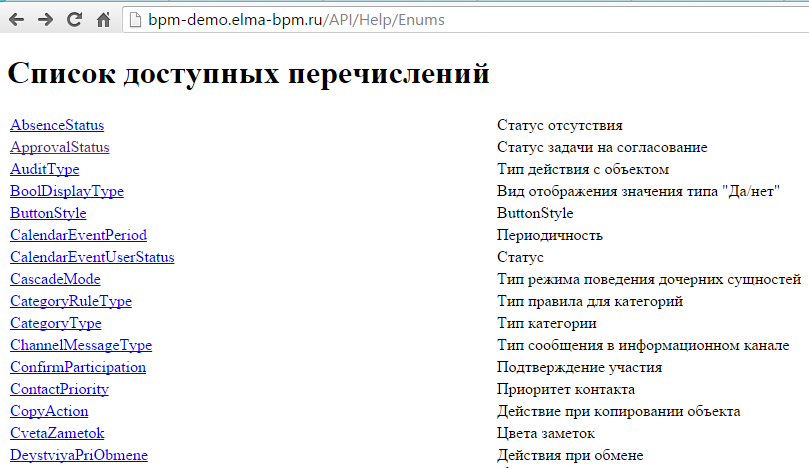Open the CategoryType link
Screen dimensions: 809x468
[56, 323]
